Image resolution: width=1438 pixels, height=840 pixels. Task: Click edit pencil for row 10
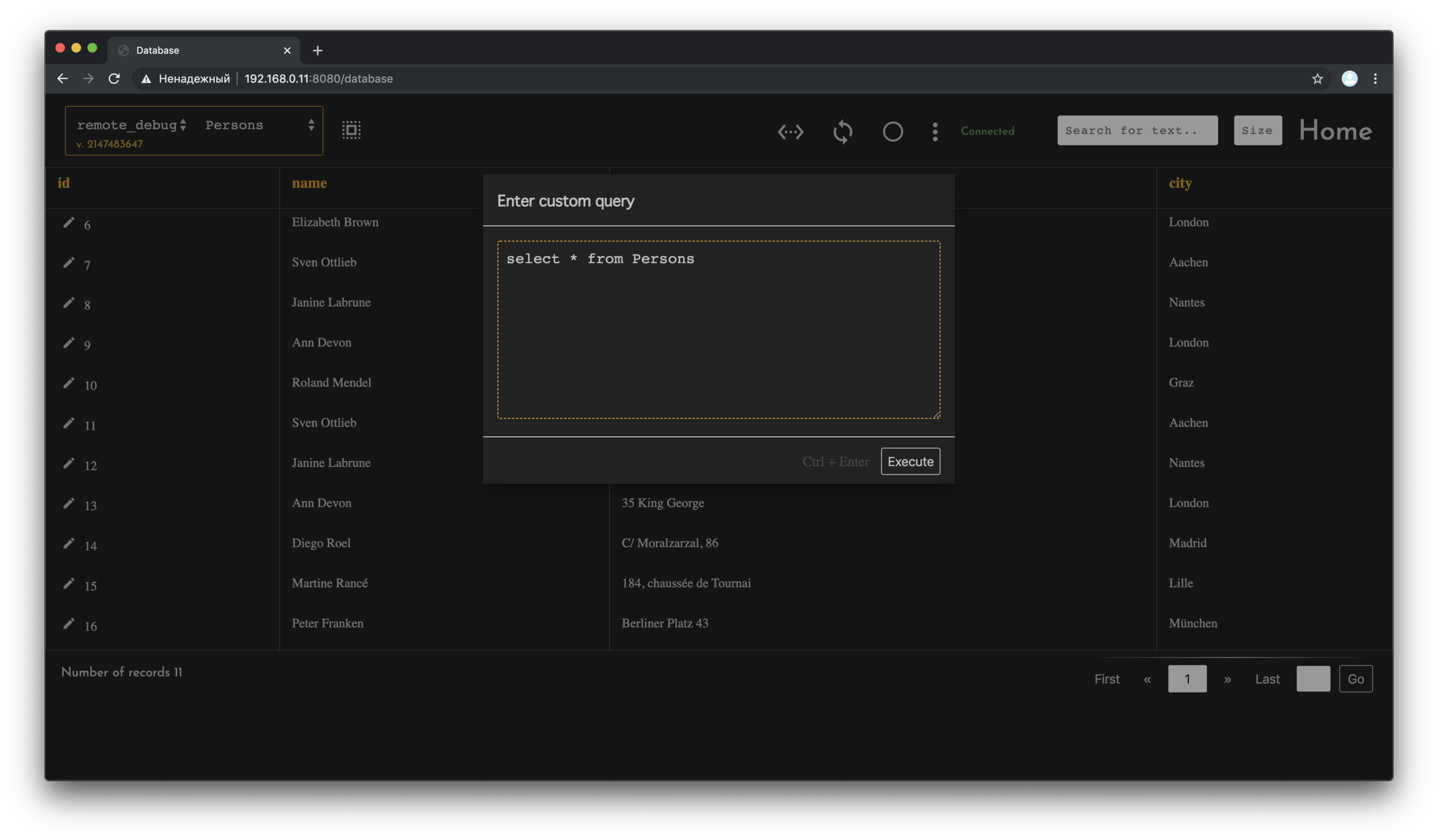click(68, 382)
